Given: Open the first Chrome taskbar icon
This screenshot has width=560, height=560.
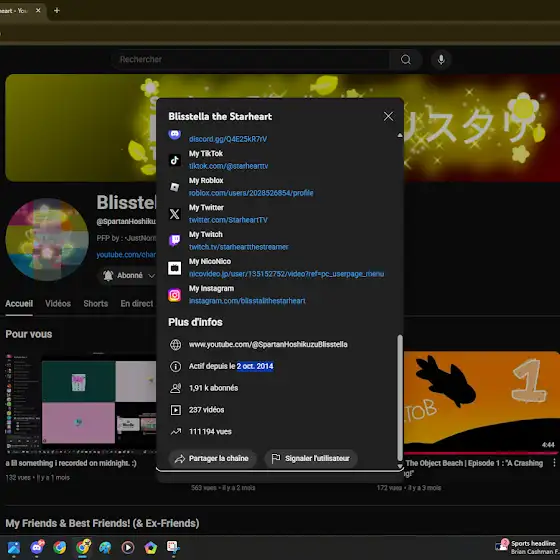Looking at the screenshot, I should click(60, 547).
